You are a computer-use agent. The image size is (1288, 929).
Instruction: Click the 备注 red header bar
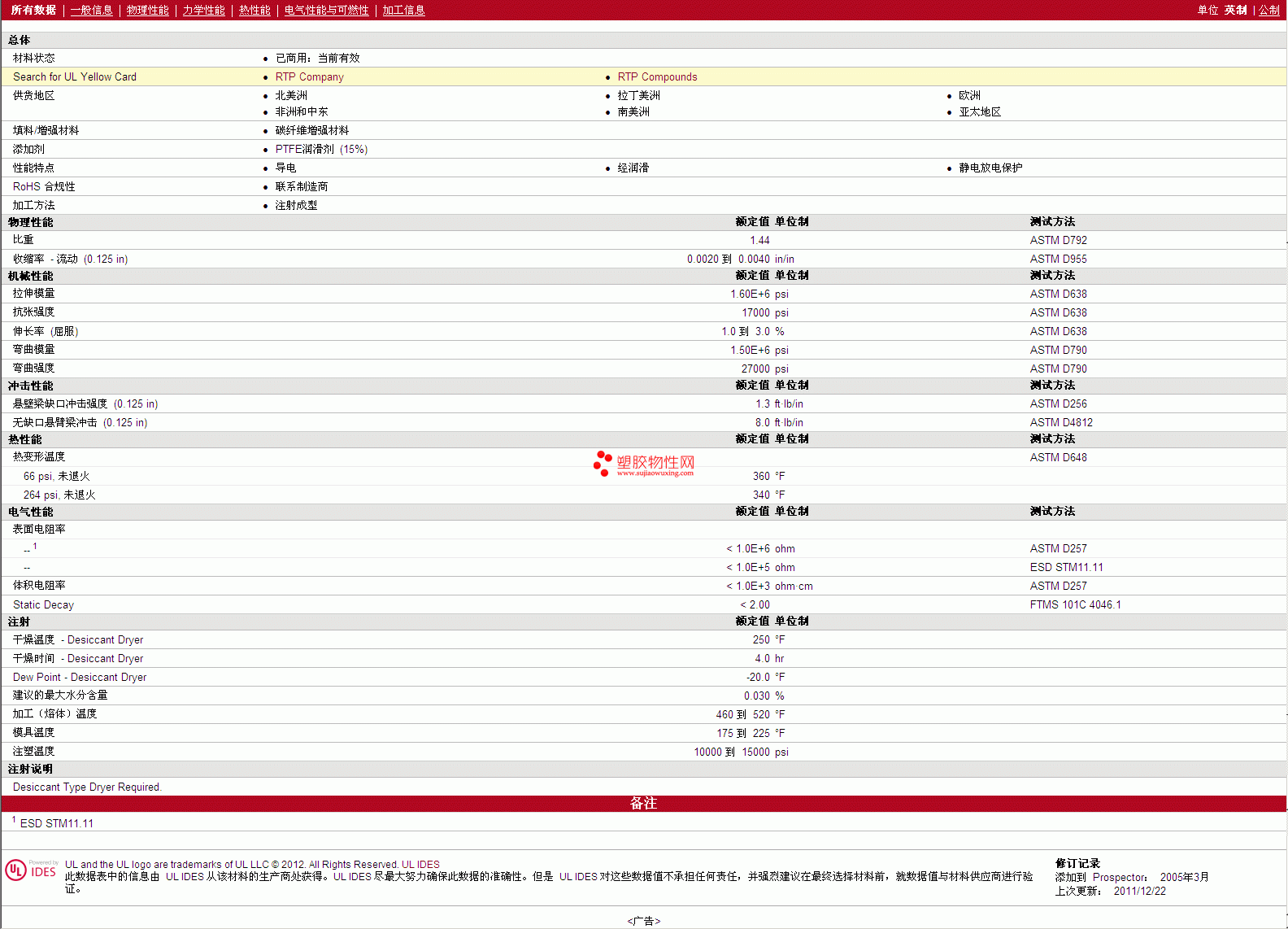643,804
